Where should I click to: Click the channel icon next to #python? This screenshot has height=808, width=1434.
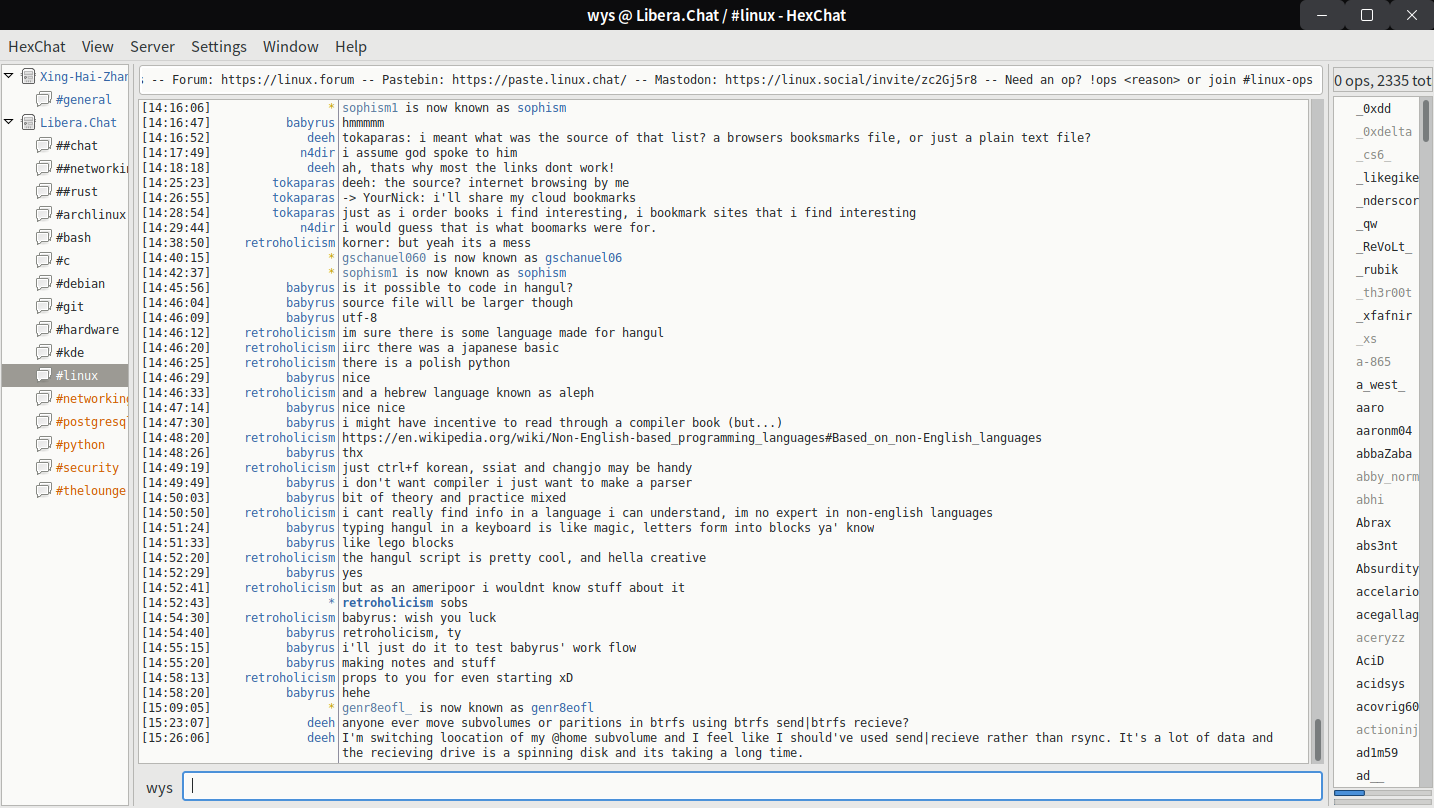(43, 444)
